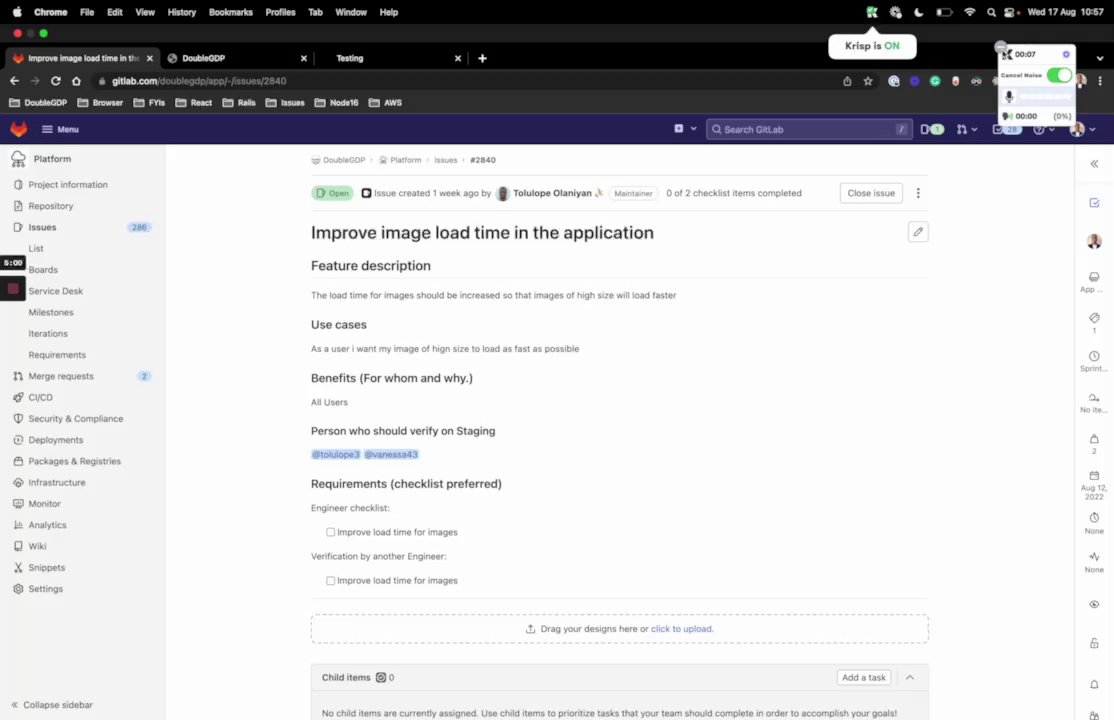Click the edit title pencil icon
Screen dimensions: 1114x720
(x=918, y=232)
